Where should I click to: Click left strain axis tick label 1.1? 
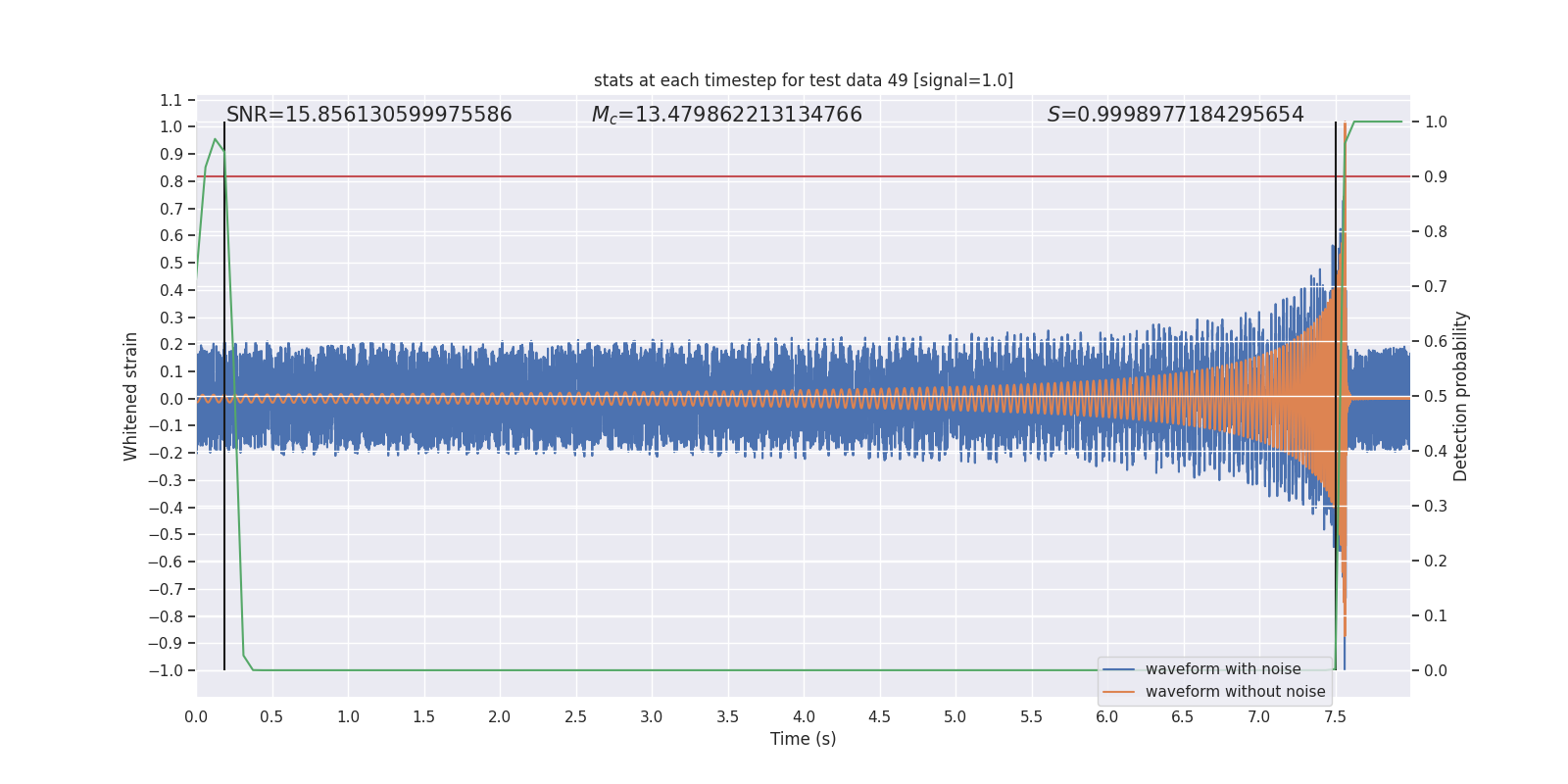click(x=171, y=100)
